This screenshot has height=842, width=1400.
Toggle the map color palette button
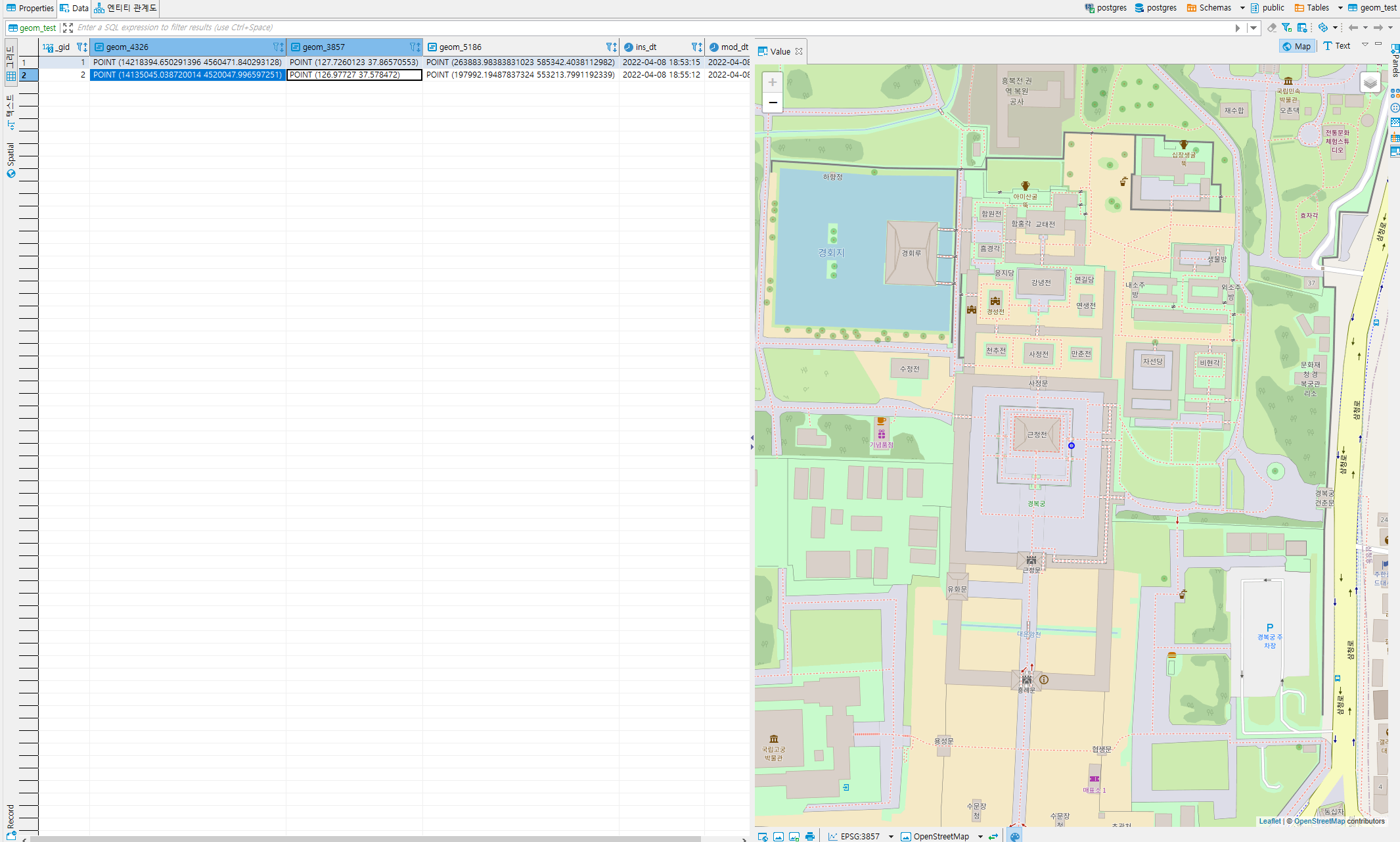(1015, 836)
